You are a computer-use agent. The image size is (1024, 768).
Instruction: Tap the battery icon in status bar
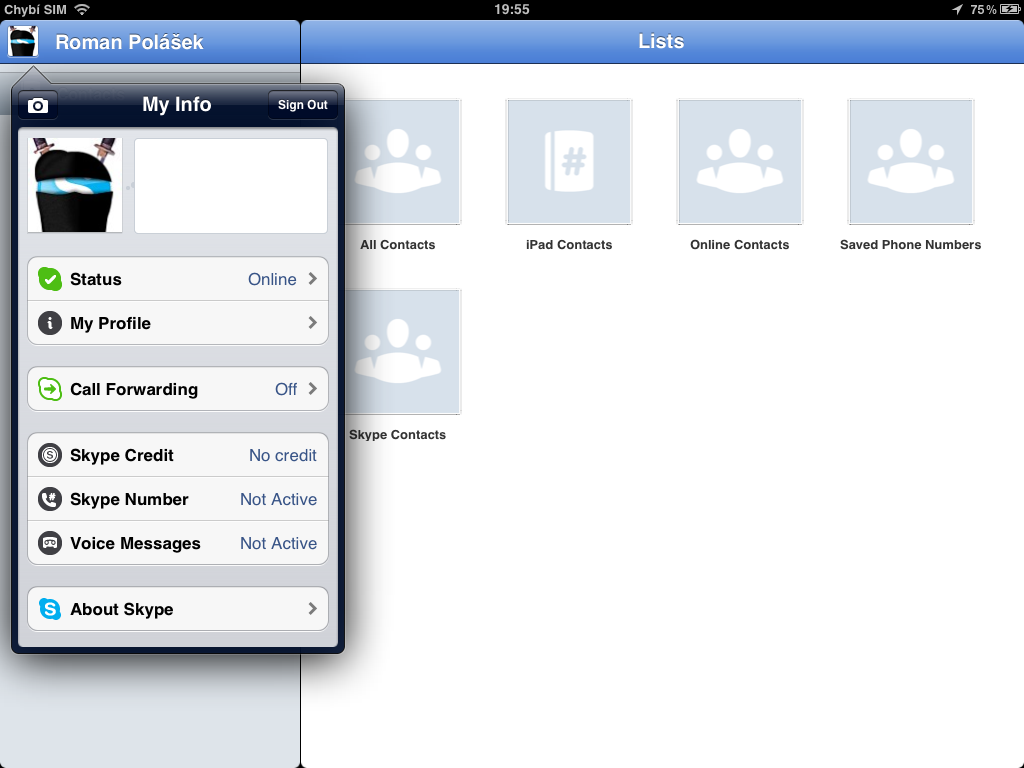tap(1010, 9)
